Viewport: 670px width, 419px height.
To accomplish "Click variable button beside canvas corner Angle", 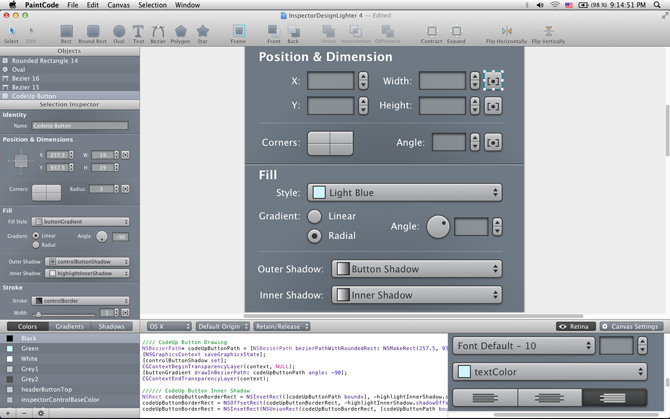I will [493, 143].
